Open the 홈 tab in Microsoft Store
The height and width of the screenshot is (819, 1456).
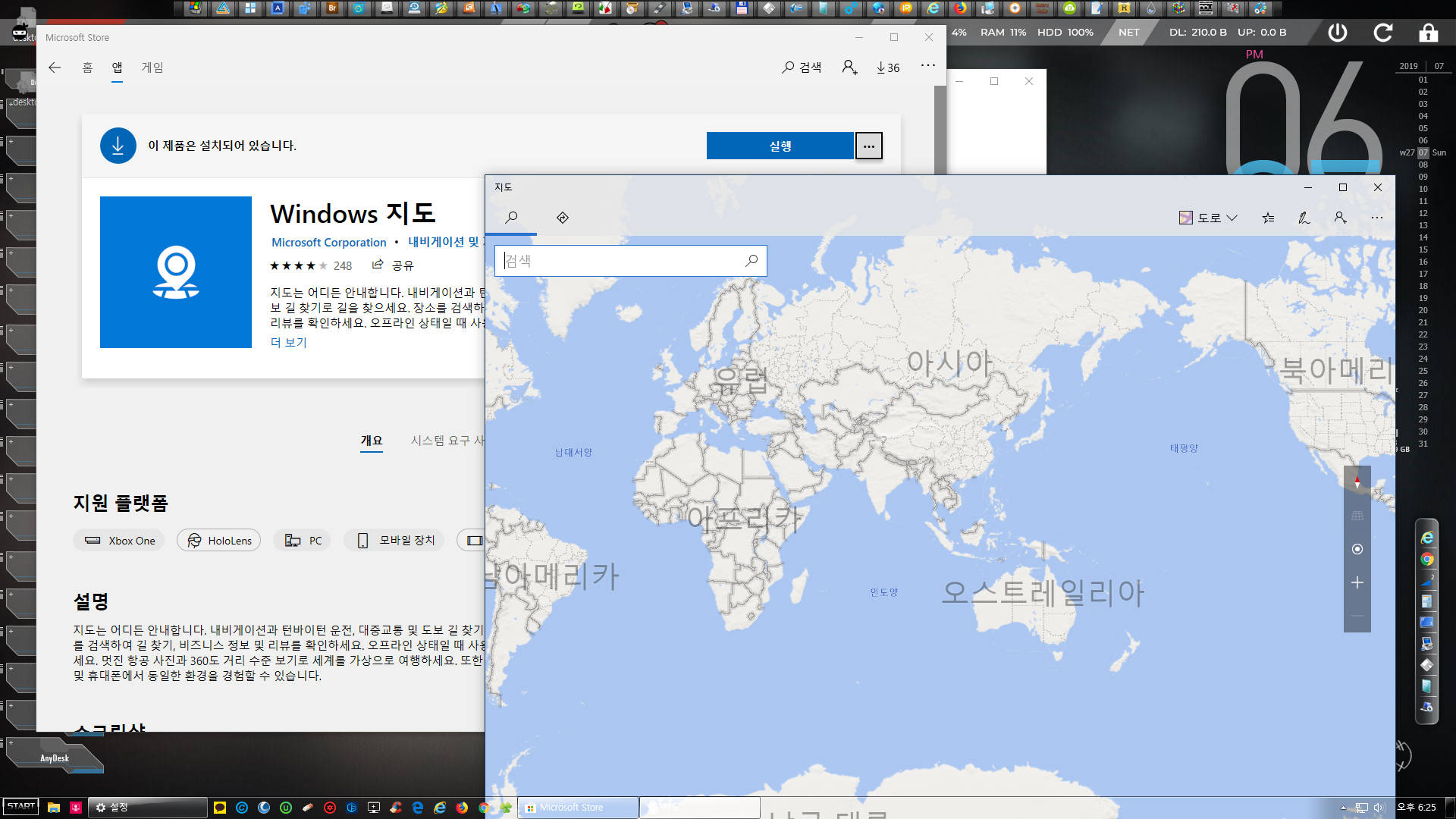click(87, 67)
